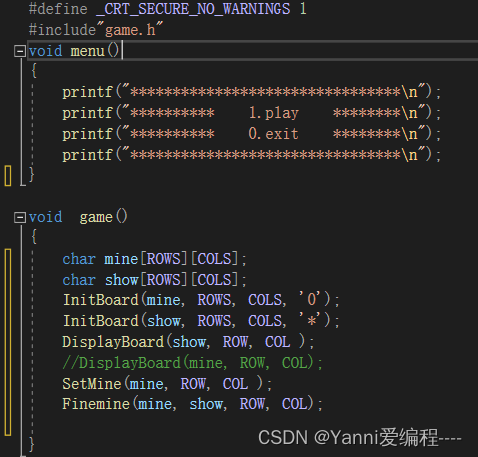Click the uncommented DisplayBoard(show, ROW, COL) call
The height and width of the screenshot is (457, 478).
(188, 342)
